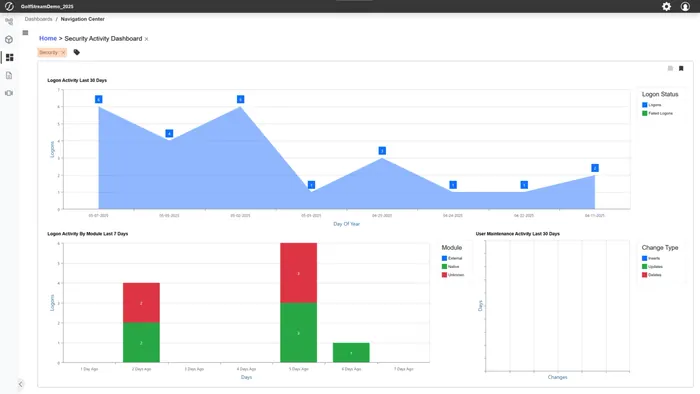This screenshot has width=700, height=394.
Task: Toggle the Updates series in Change Type legend
Action: [652, 266]
